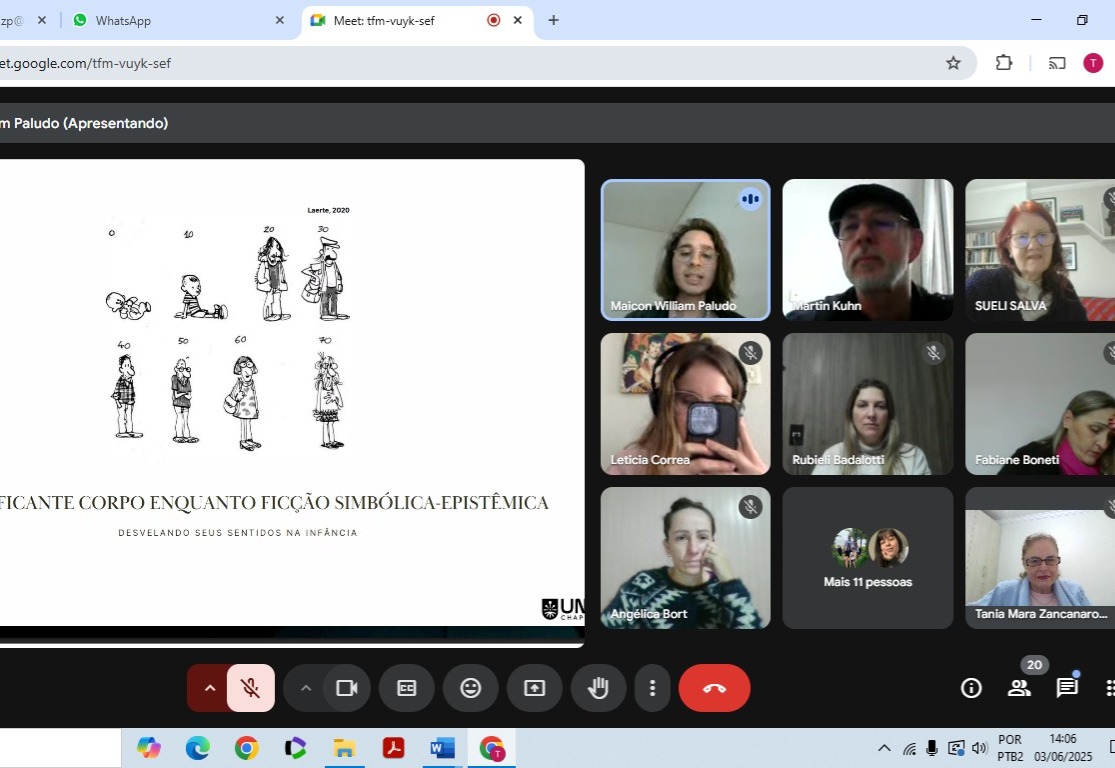This screenshot has width=1115, height=768.
Task: Show hidden system tray icons
Action: (x=884, y=748)
